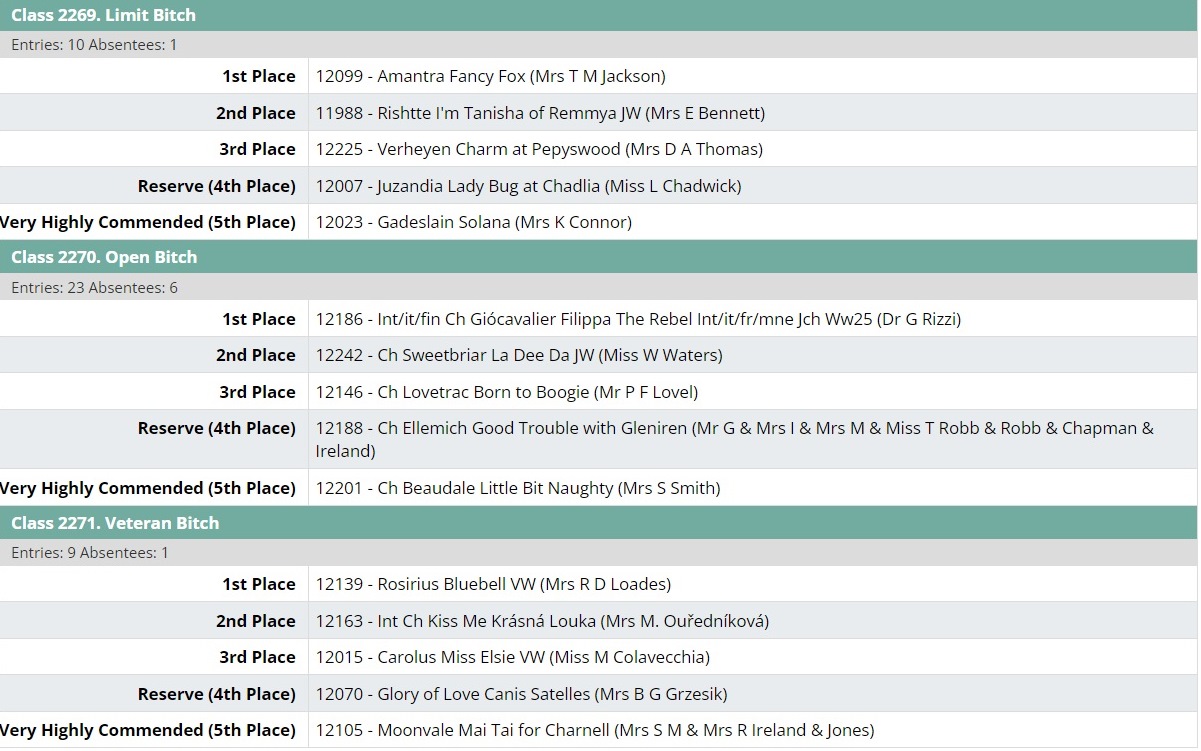Click Veteran Bitch entries and absentees line
The height and width of the screenshot is (751, 1201).
pos(90,553)
